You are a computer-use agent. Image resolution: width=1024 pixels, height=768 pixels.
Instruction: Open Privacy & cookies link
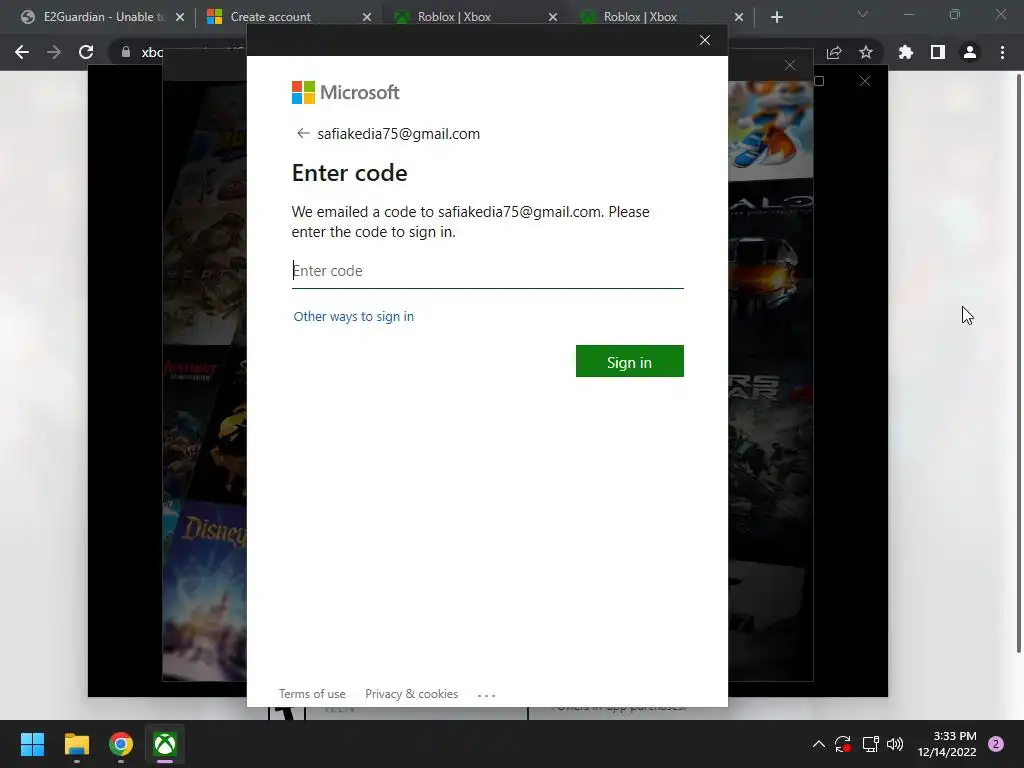click(411, 694)
